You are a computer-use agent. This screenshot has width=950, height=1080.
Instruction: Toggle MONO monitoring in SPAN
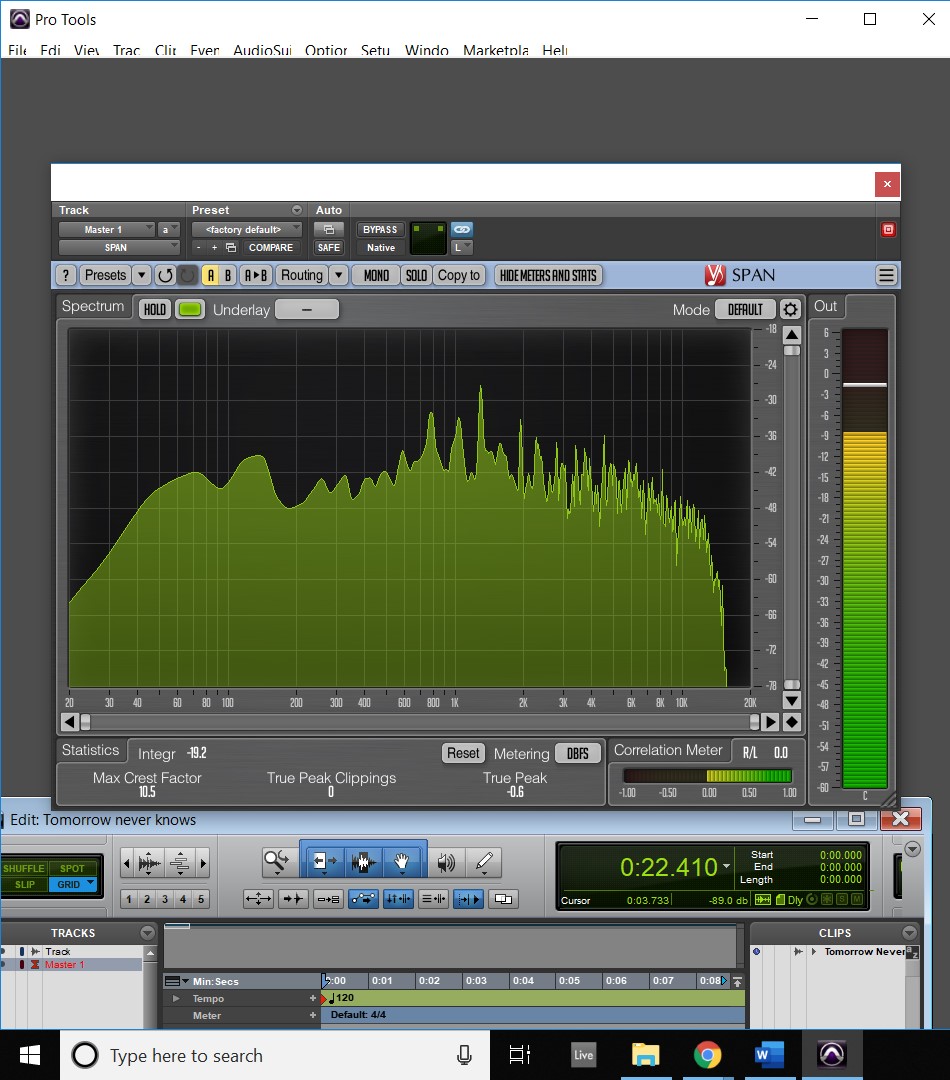click(x=377, y=275)
